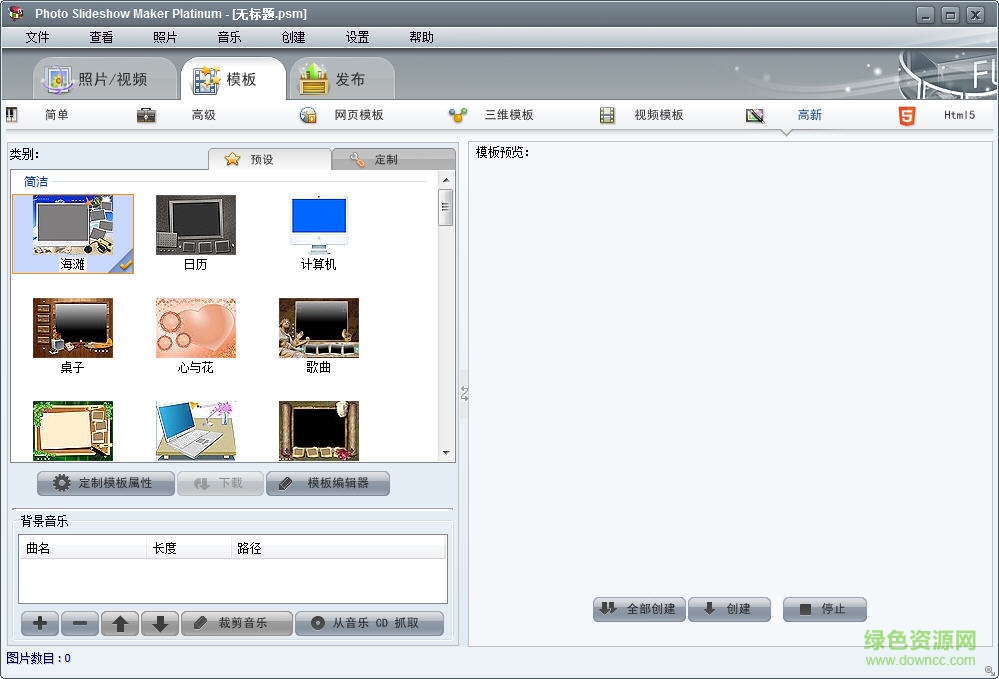This screenshot has height=679, width=999.
Task: Select the 心与花 template thumbnail
Action: point(195,327)
